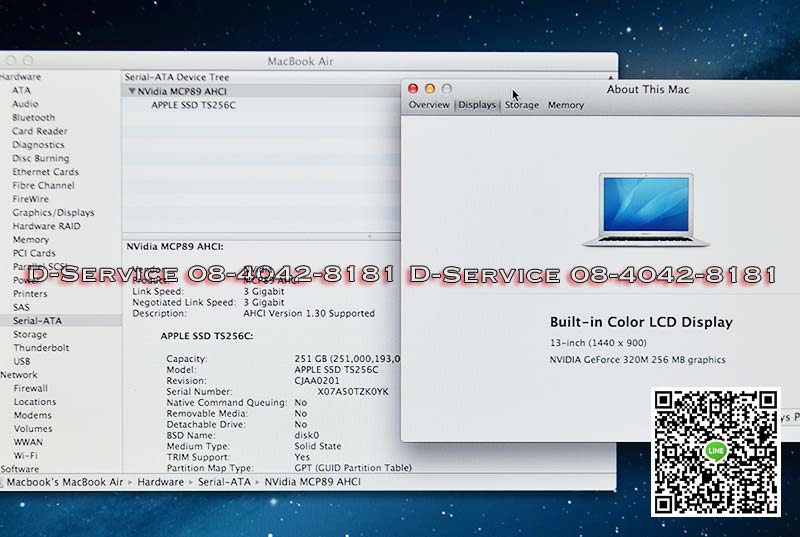Screen dimensions: 800x537
Task: Click the BSD Name value disk0
Action: point(307,436)
